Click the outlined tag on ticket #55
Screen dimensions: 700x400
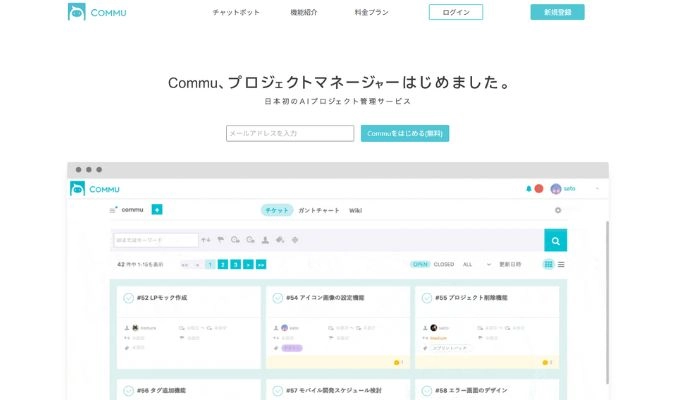point(450,348)
